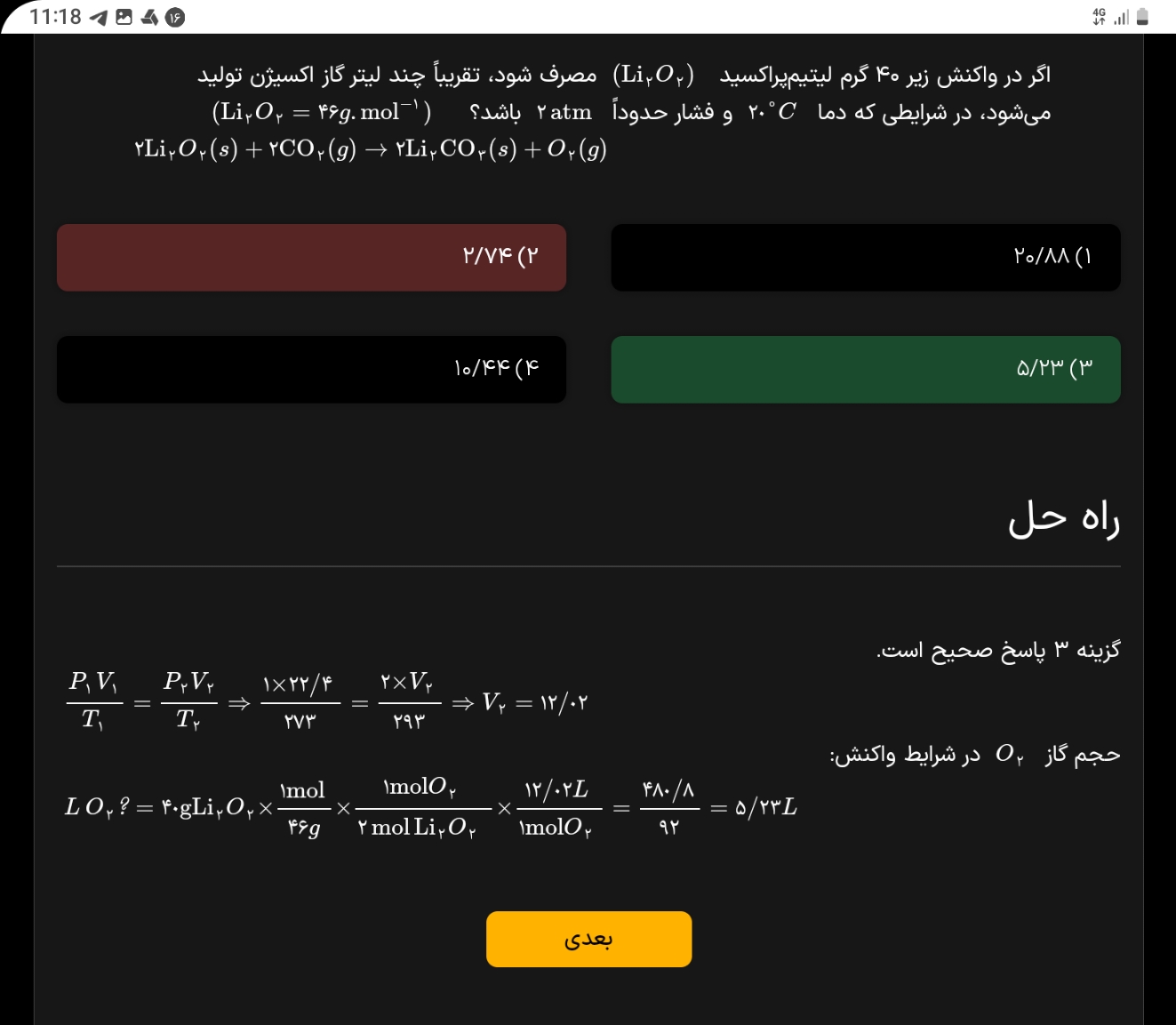Tap the gallery image notification icon
Image resolution: width=1176 pixels, height=1025 pixels.
(x=124, y=18)
